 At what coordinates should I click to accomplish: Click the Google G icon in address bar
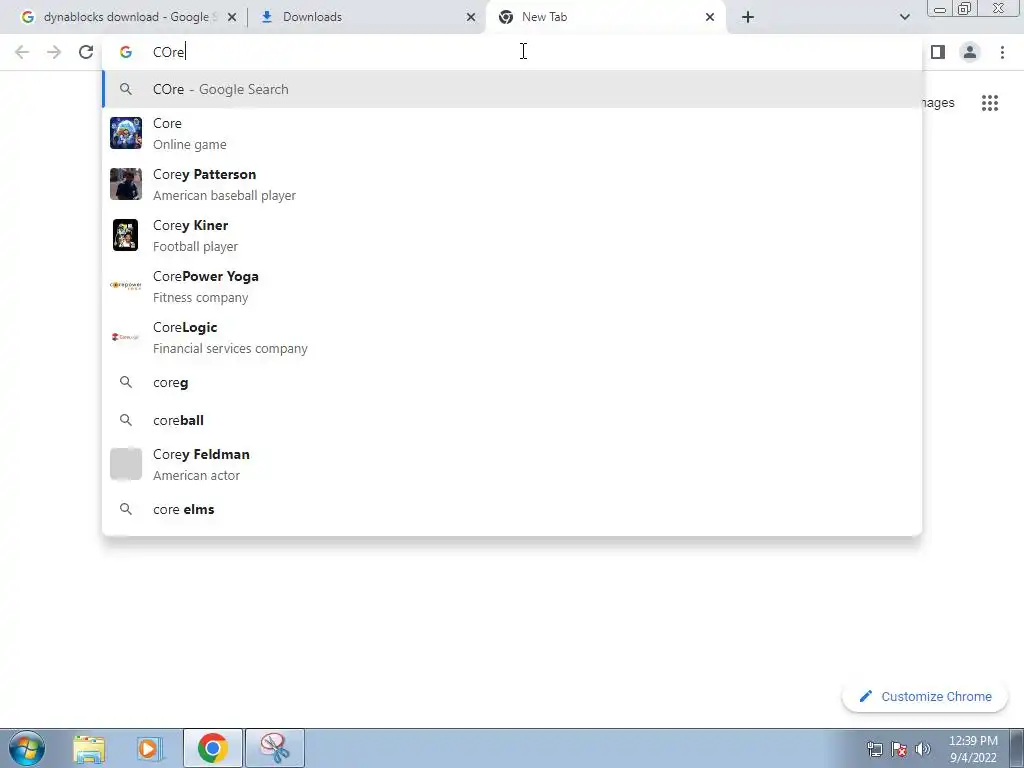pyautogui.click(x=125, y=52)
